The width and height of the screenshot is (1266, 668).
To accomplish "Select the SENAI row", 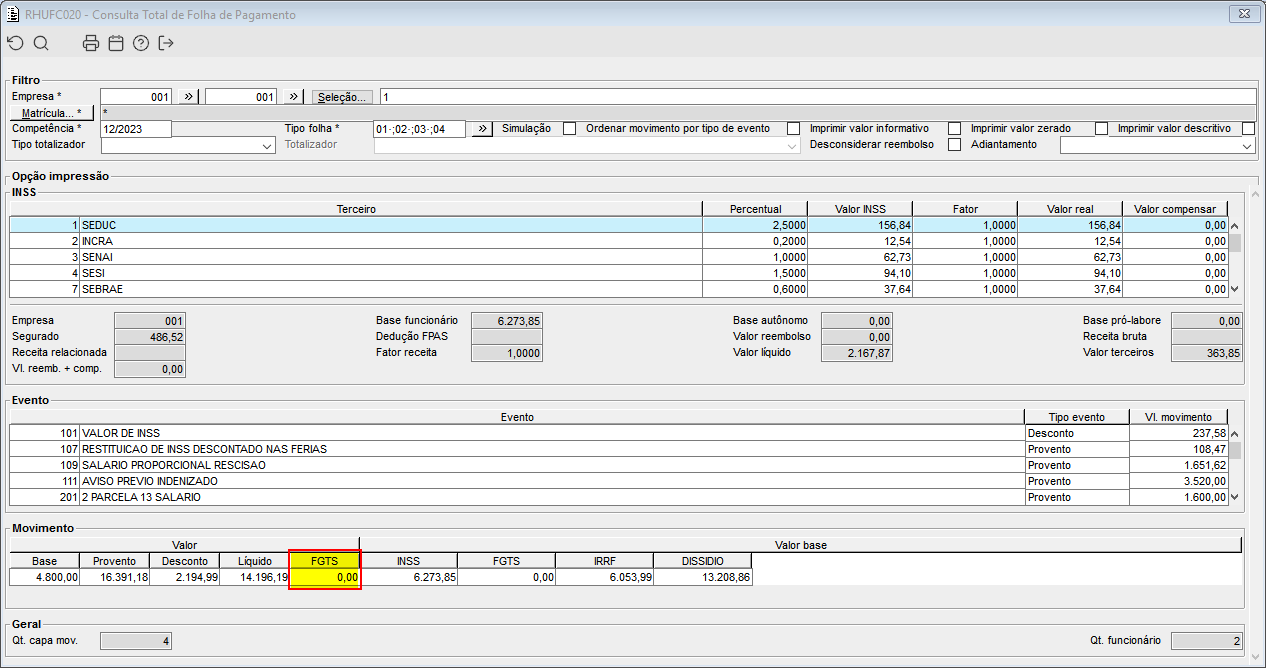I will click(619, 257).
